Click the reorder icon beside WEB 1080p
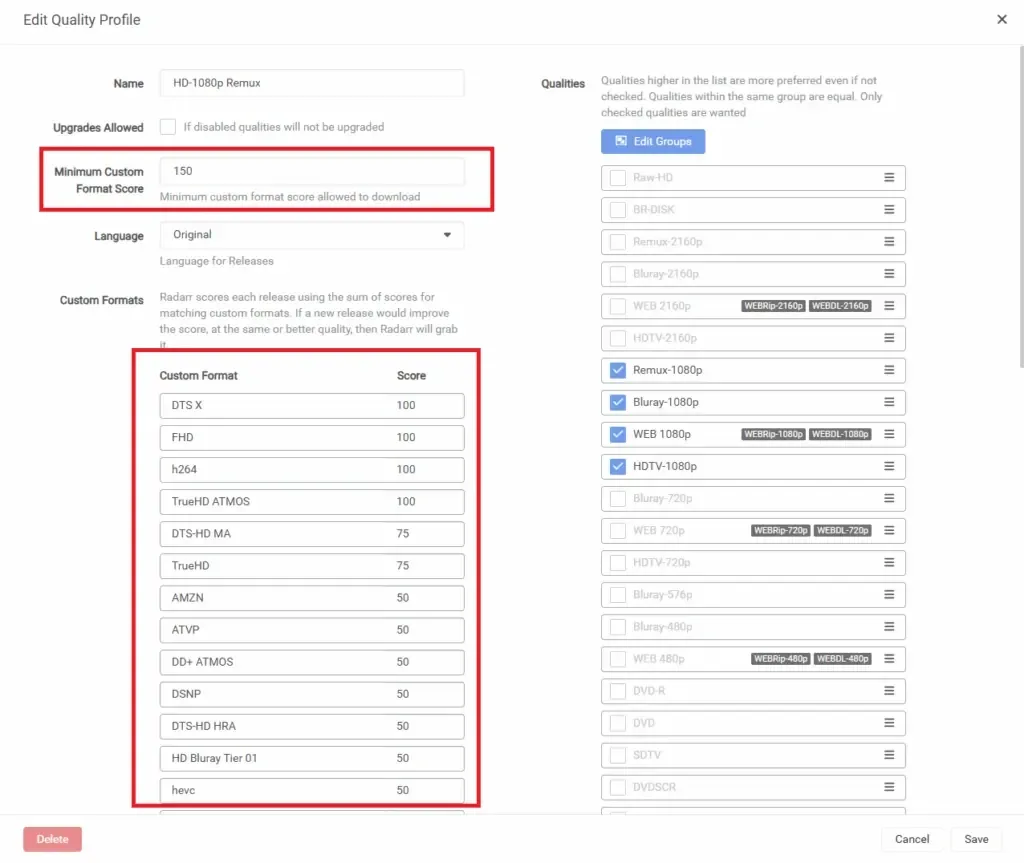 click(891, 434)
